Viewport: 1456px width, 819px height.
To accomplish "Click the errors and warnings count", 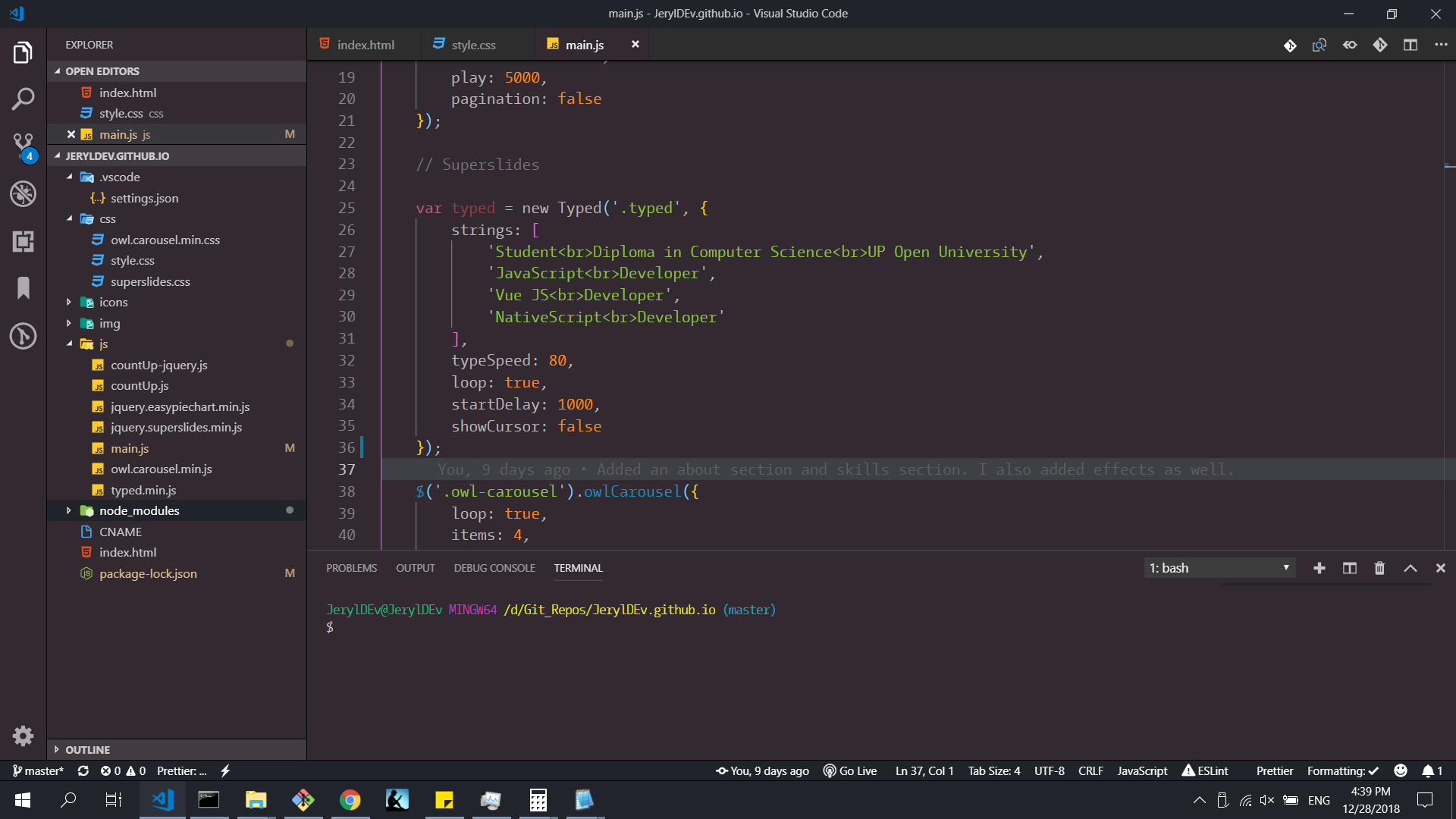I will click(123, 770).
